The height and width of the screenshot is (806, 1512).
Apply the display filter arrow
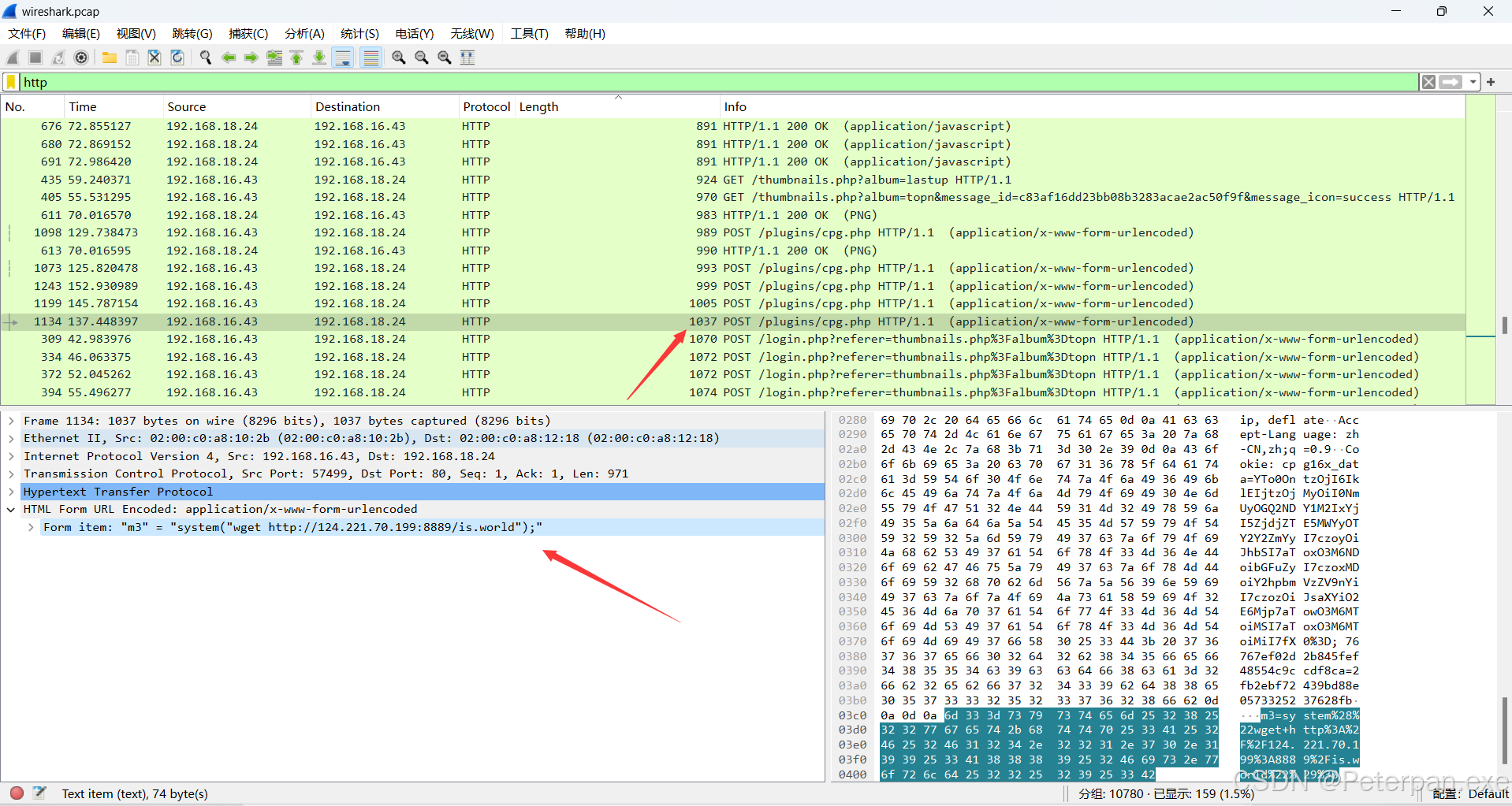tap(1451, 82)
